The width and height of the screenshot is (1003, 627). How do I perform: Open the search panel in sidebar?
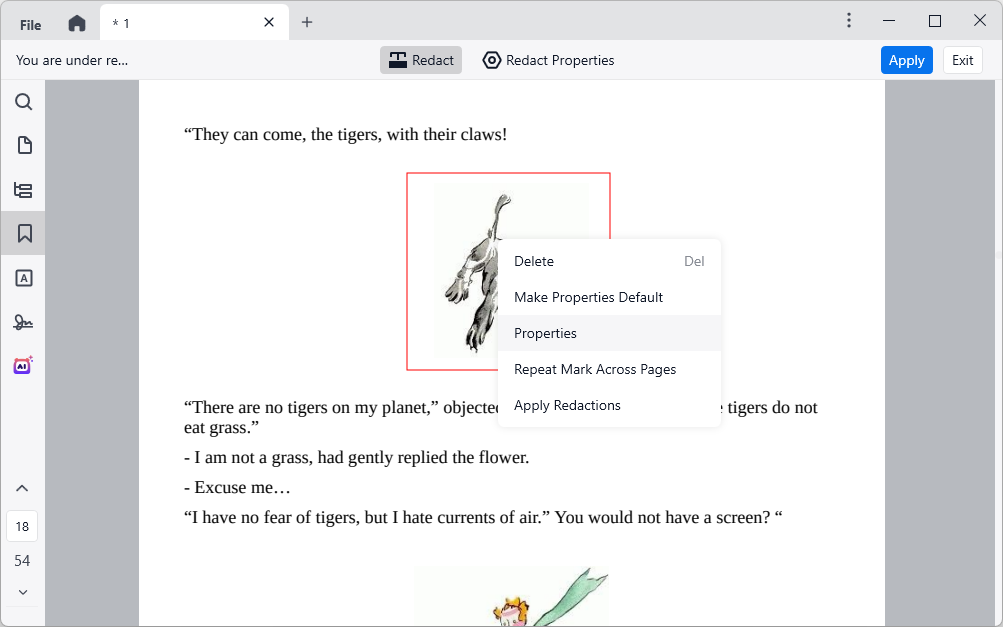(x=23, y=102)
